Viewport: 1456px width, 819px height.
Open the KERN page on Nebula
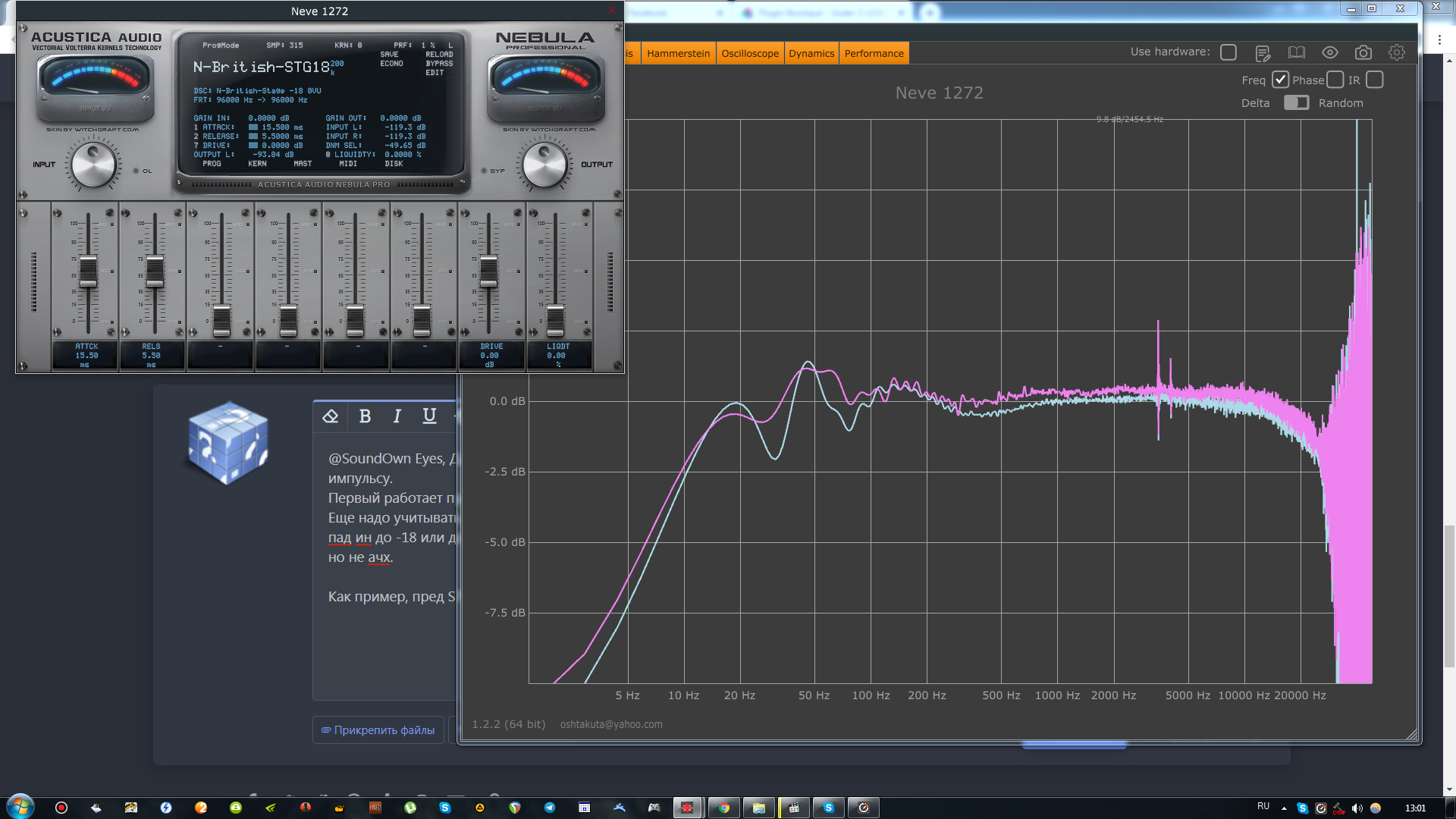pyautogui.click(x=257, y=164)
